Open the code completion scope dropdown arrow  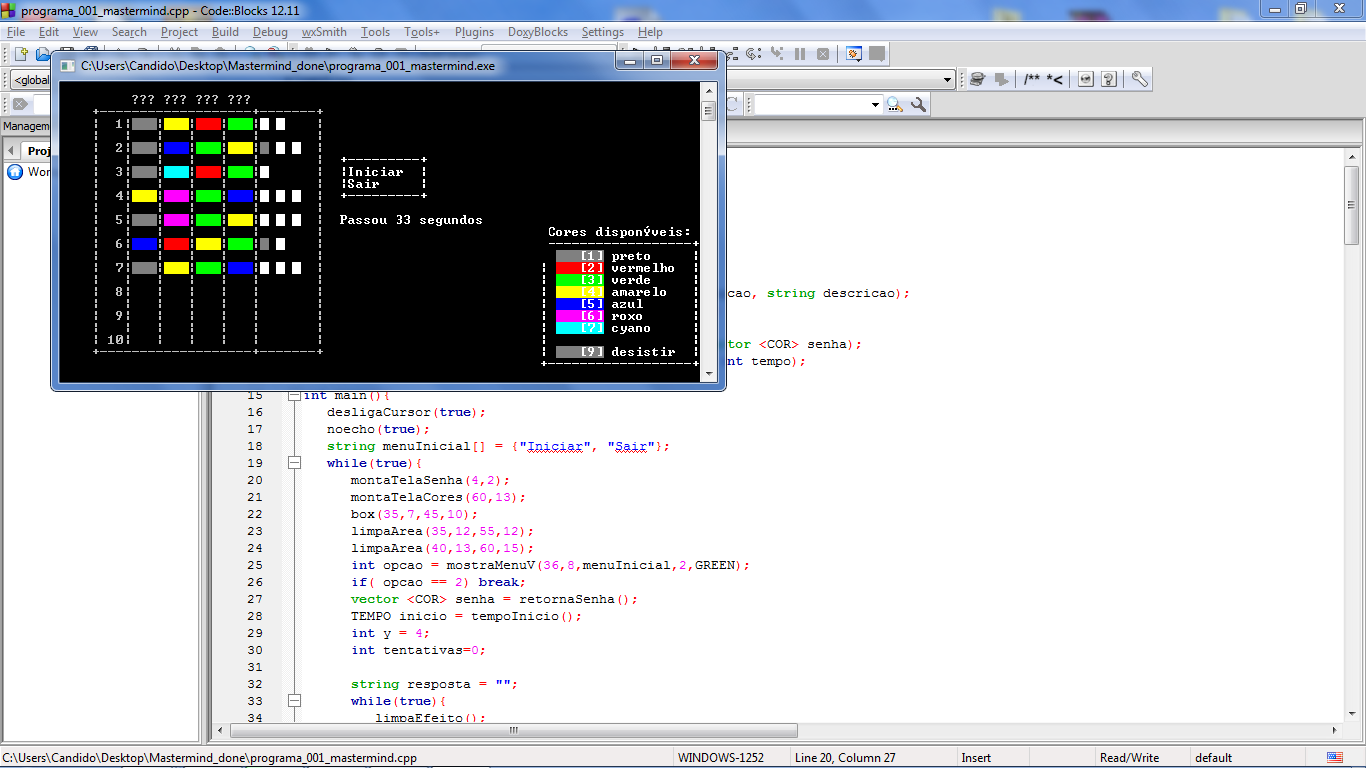pyautogui.click(x=948, y=80)
